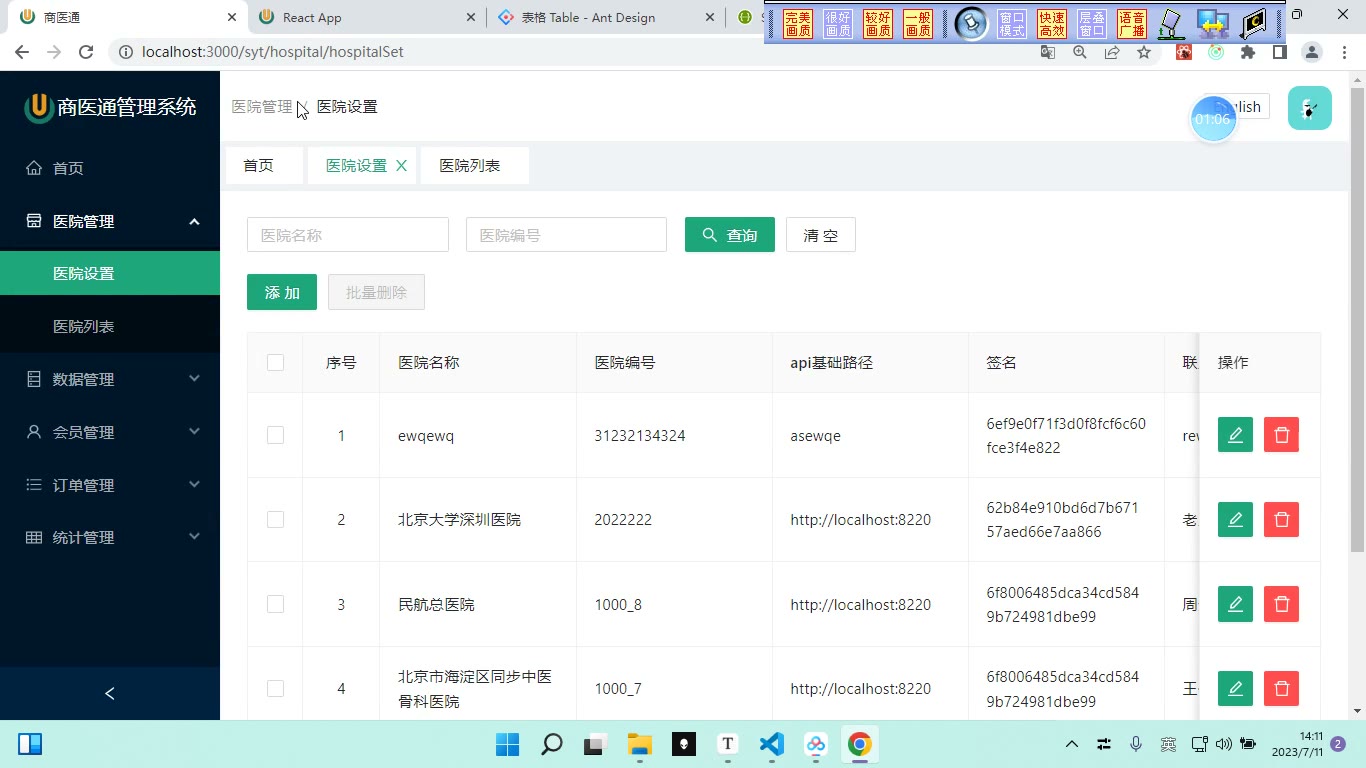The image size is (1366, 768).
Task: Delete the 民航总医院 row
Action: click(x=1281, y=604)
